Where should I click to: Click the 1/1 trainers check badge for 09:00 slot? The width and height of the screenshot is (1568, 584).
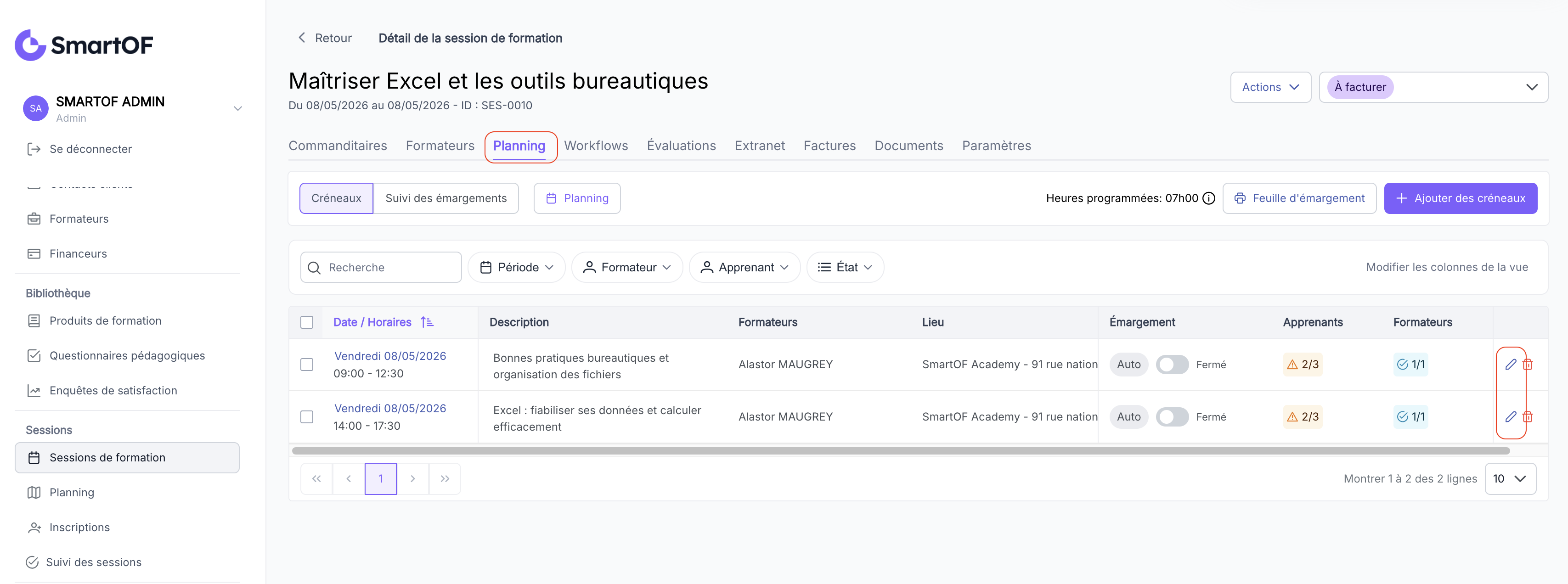click(1410, 365)
